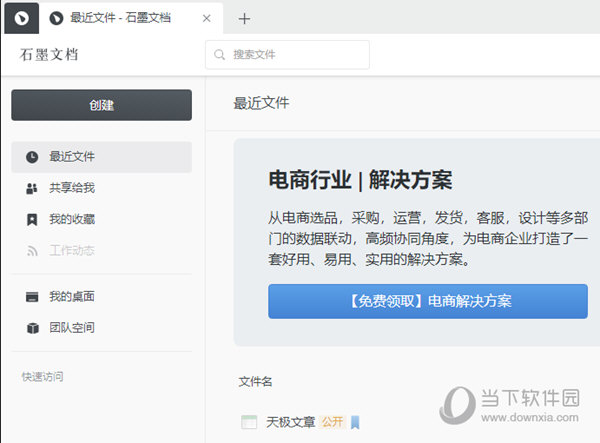Click the 公开 tag on 天极文章
The height and width of the screenshot is (443, 600).
click(333, 422)
